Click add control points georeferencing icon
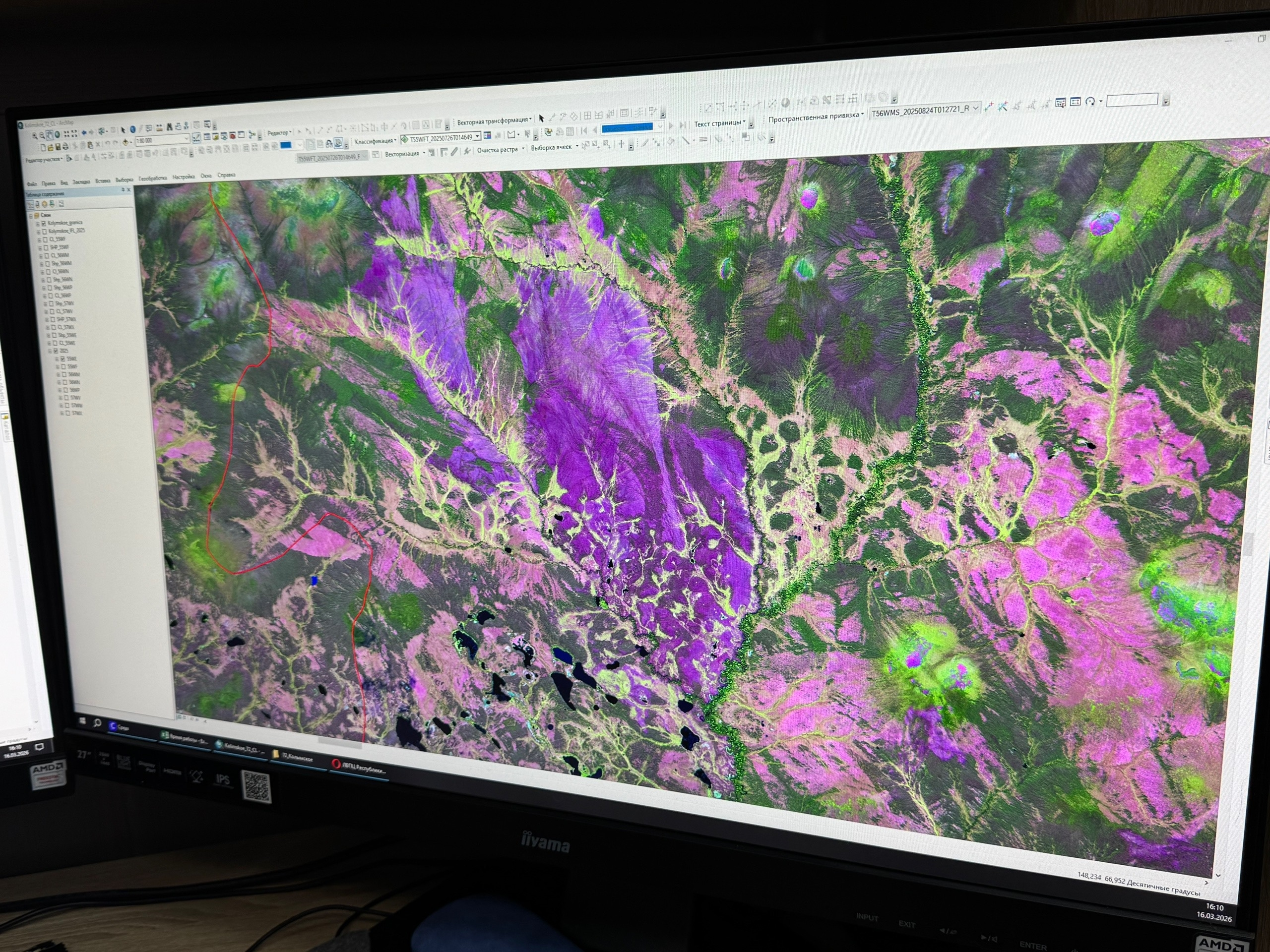The height and width of the screenshot is (952, 1270). coord(989,107)
